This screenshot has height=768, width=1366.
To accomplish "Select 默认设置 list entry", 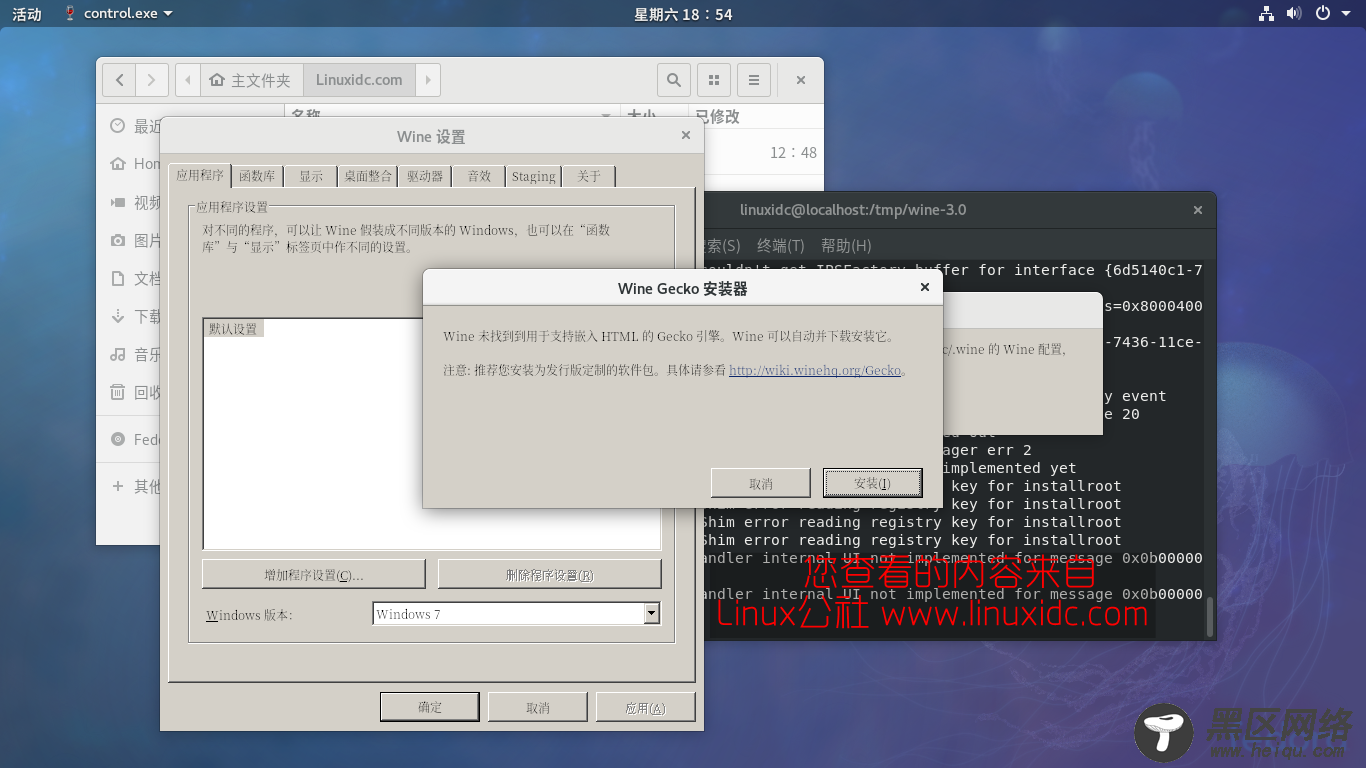I will pos(233,328).
